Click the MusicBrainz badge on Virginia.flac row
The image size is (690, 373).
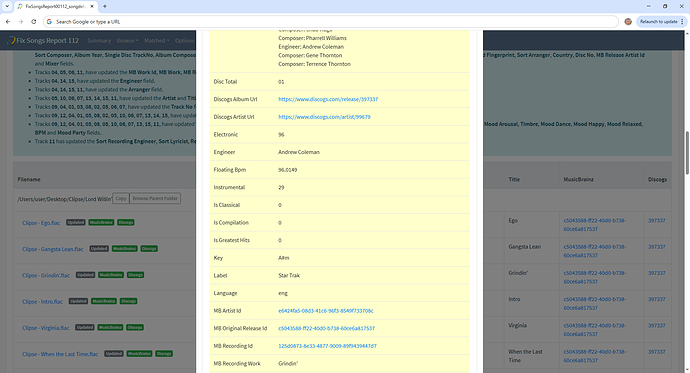pyautogui.click(x=110, y=327)
